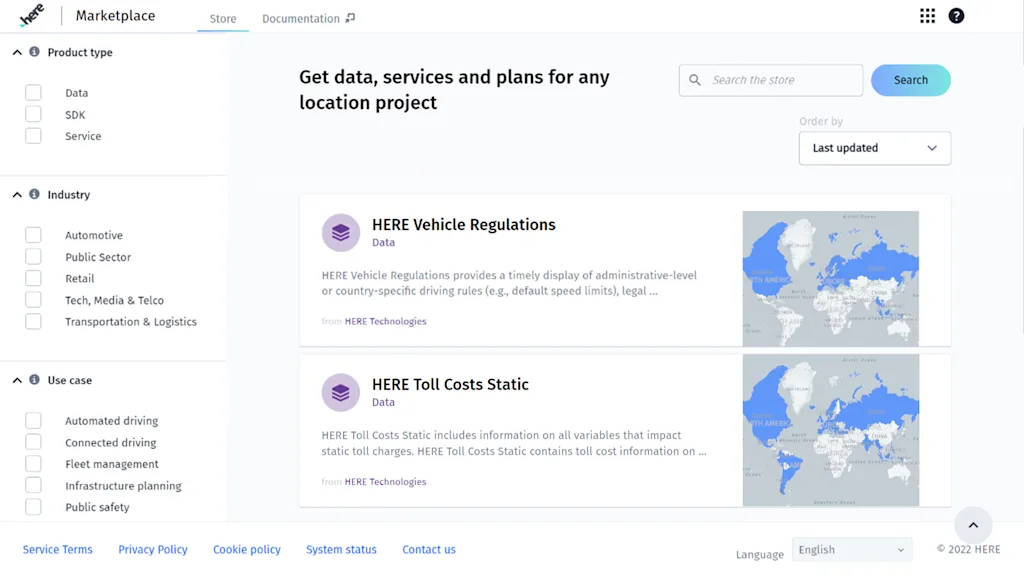Viewport: 1024px width, 576px height.
Task: Open the Language English dropdown
Action: point(852,550)
